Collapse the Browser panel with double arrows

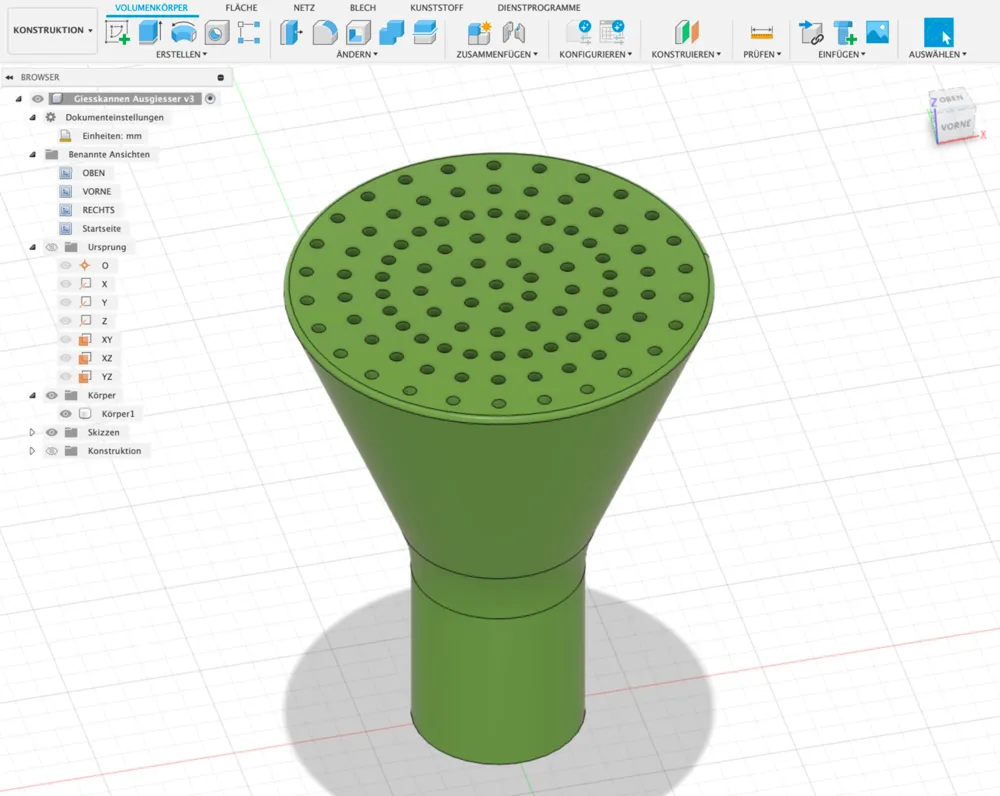pyautogui.click(x=10, y=77)
